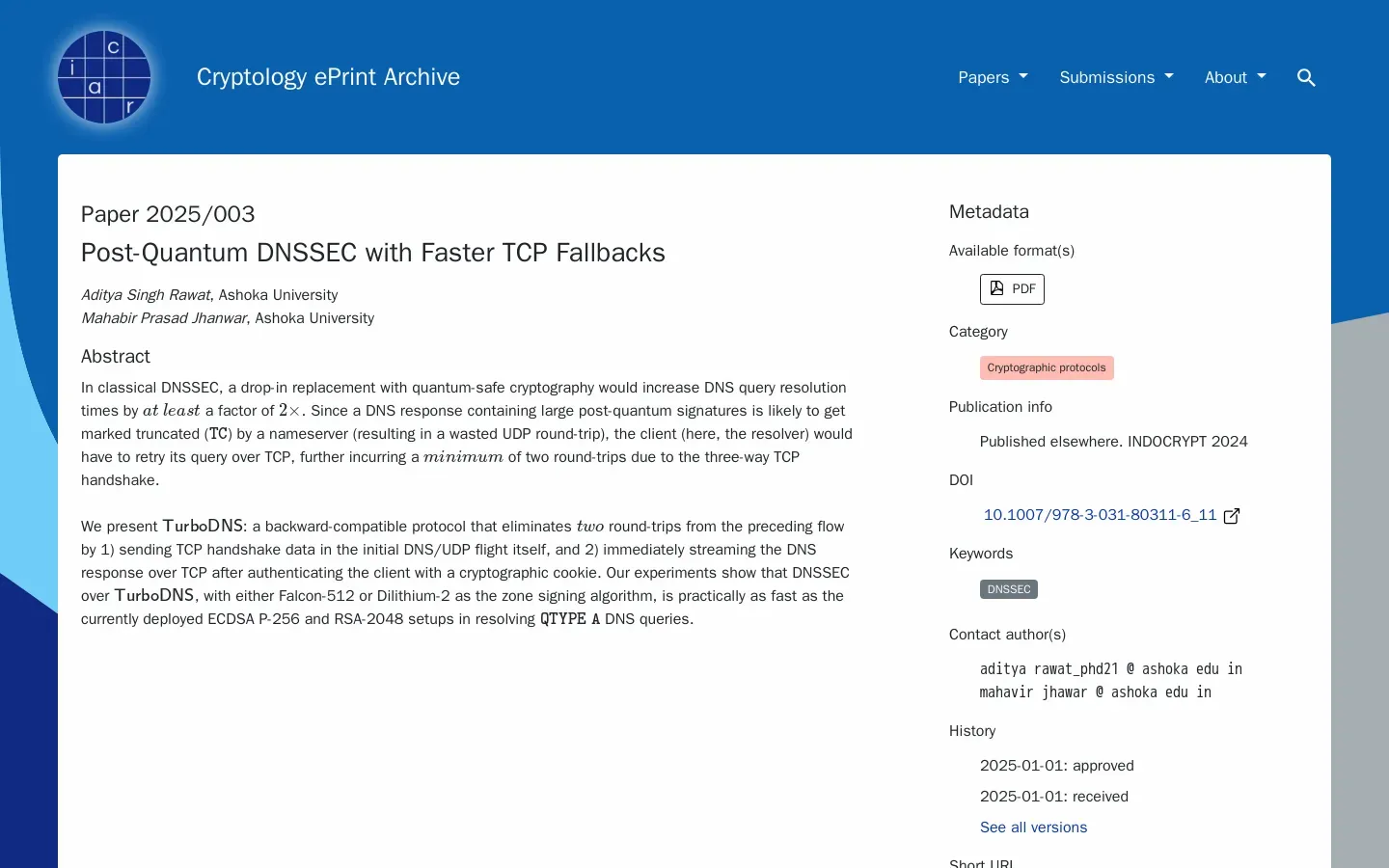Click the first contact author email

pyautogui.click(x=1110, y=669)
